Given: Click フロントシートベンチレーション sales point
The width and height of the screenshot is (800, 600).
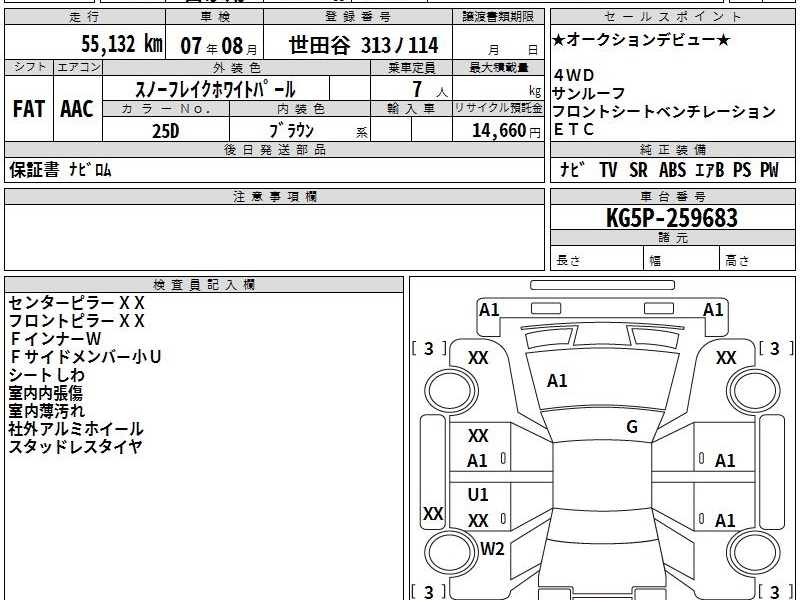Looking at the screenshot, I should pyautogui.click(x=664, y=112).
